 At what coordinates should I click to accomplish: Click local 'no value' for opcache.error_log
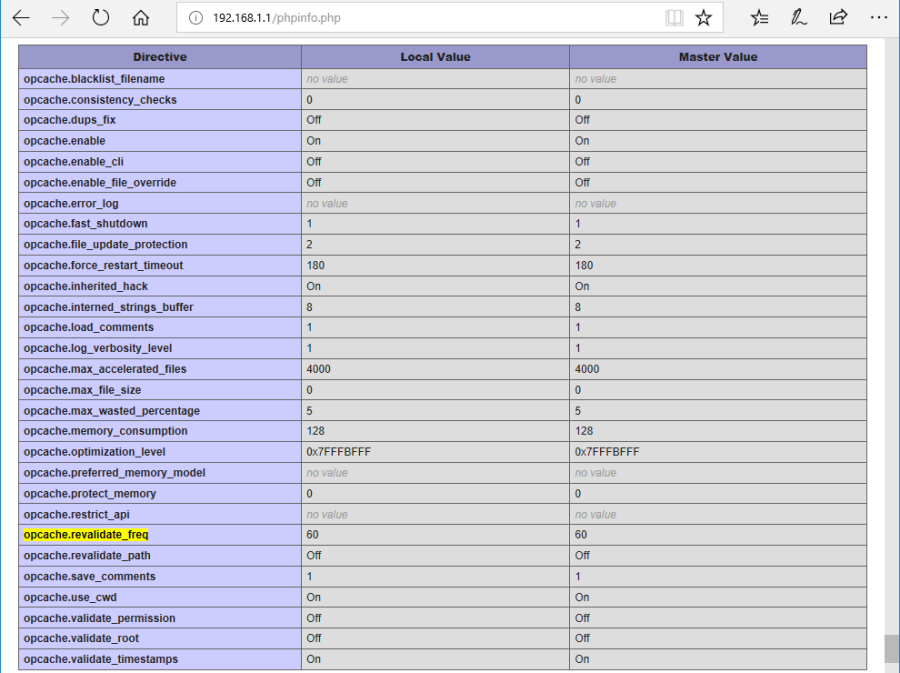click(327, 203)
